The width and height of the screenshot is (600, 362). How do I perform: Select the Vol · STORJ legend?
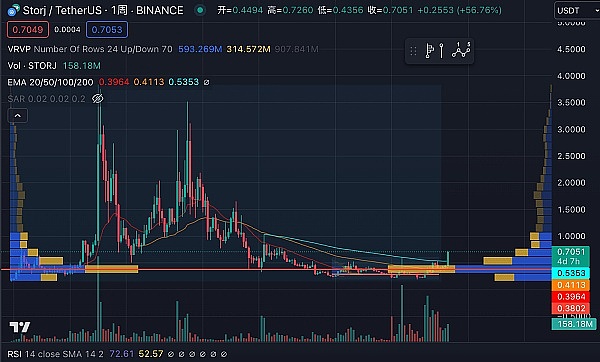coord(32,66)
